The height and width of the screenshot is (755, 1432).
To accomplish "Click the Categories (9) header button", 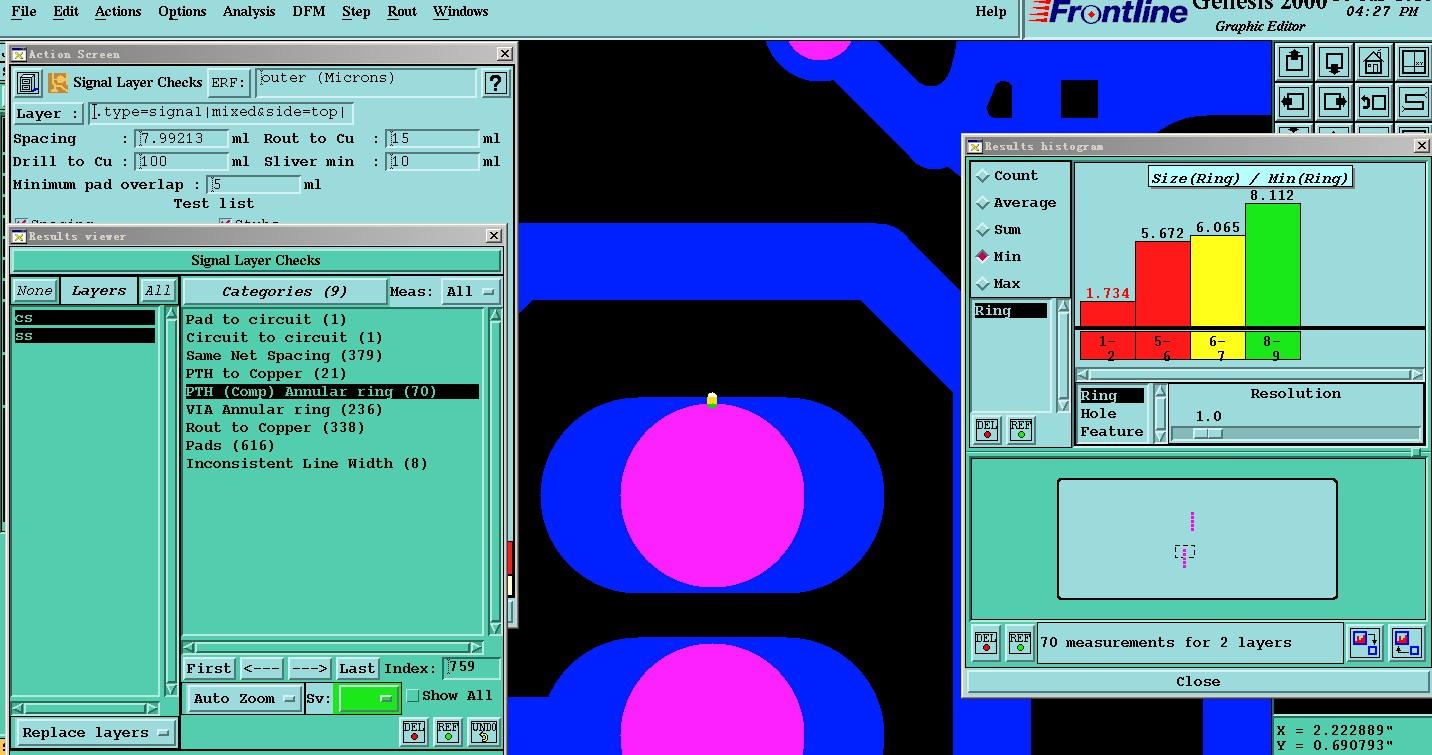I will pyautogui.click(x=285, y=292).
